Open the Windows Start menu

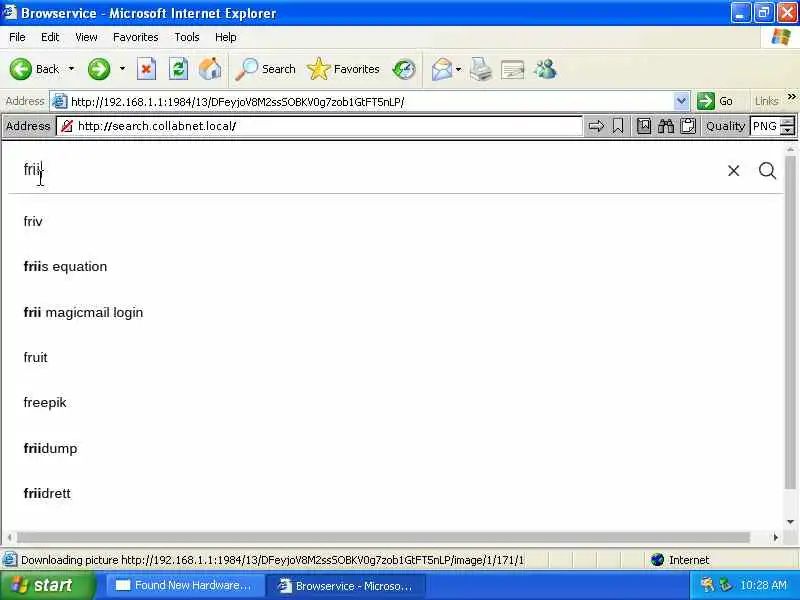(x=47, y=585)
